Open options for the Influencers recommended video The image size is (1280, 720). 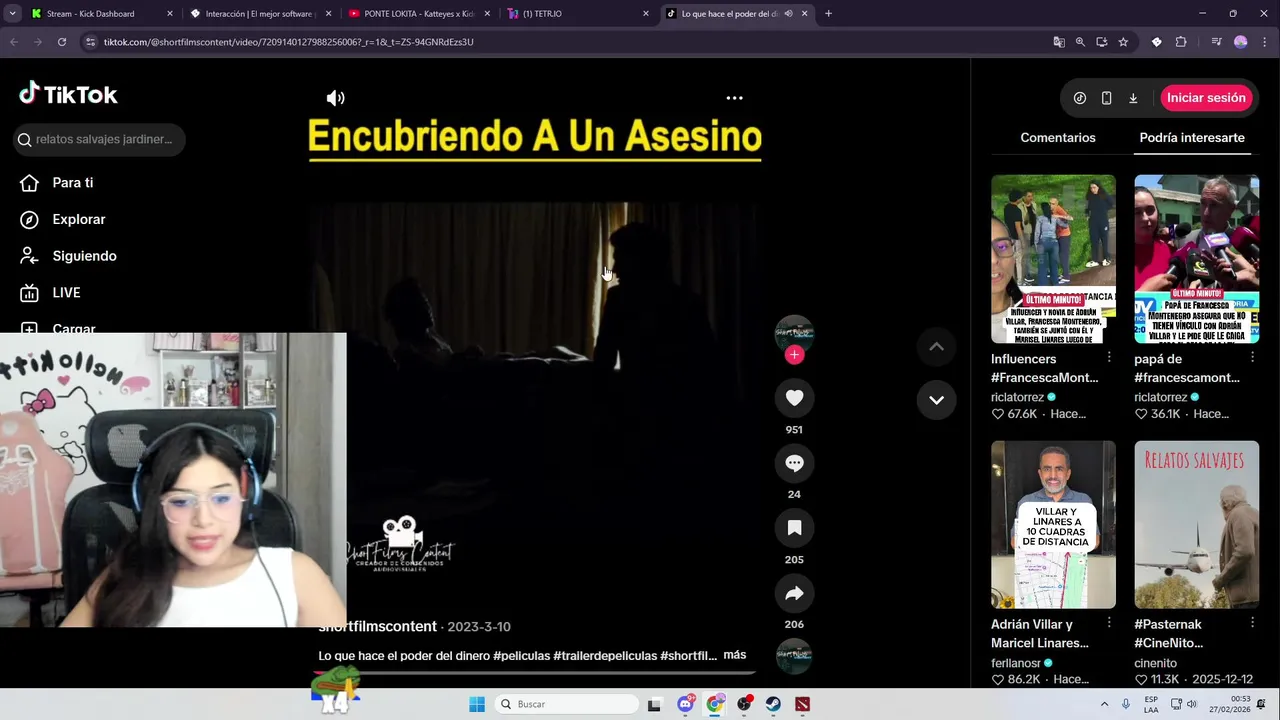pos(1109,357)
